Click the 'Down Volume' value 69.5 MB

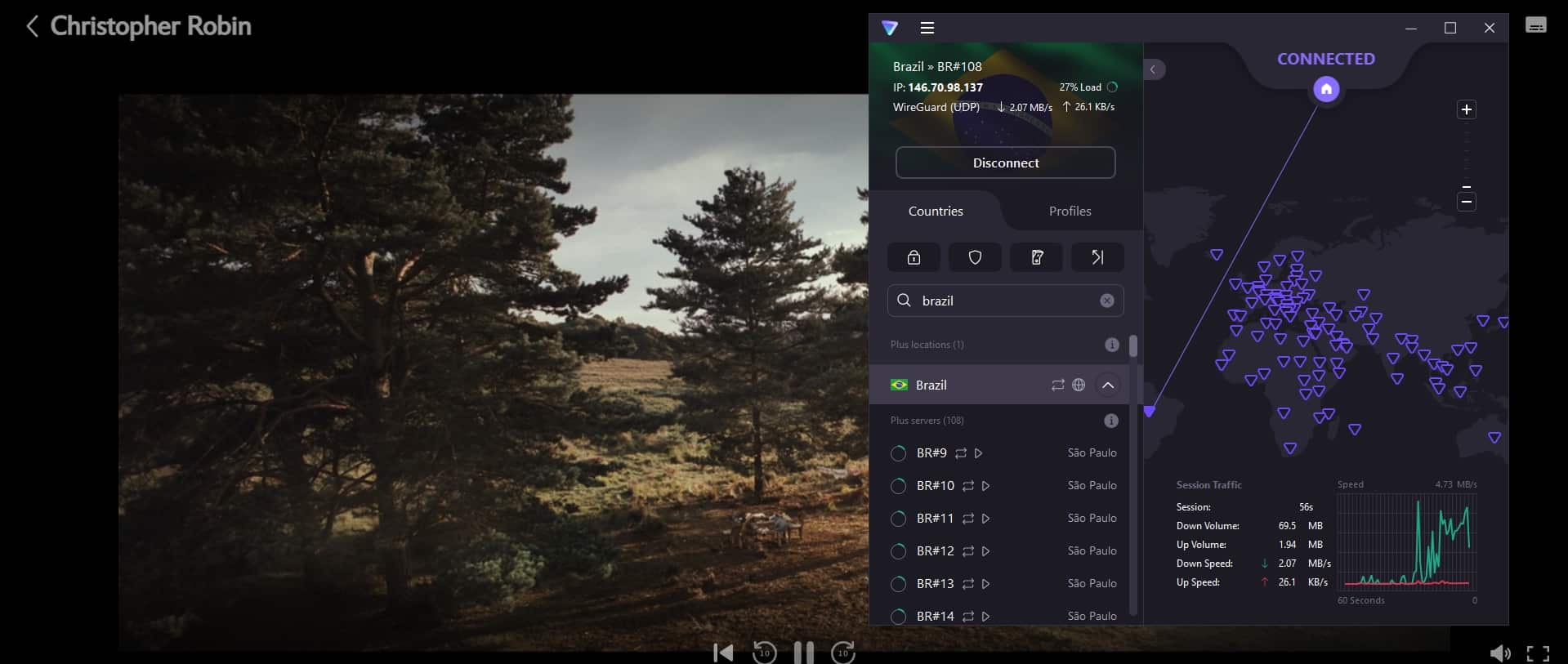coord(1300,526)
